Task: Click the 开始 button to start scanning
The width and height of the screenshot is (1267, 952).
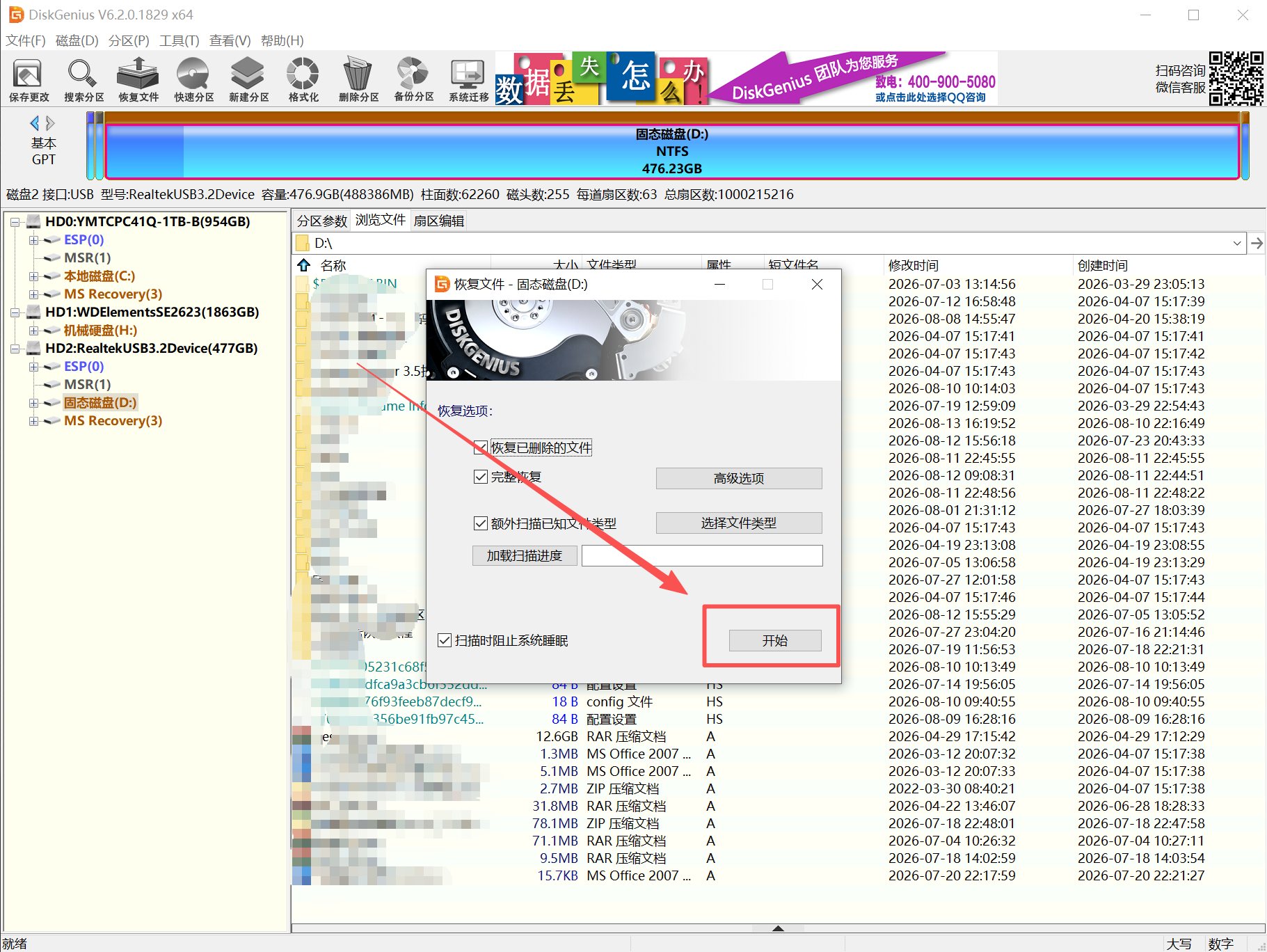Action: (x=775, y=640)
